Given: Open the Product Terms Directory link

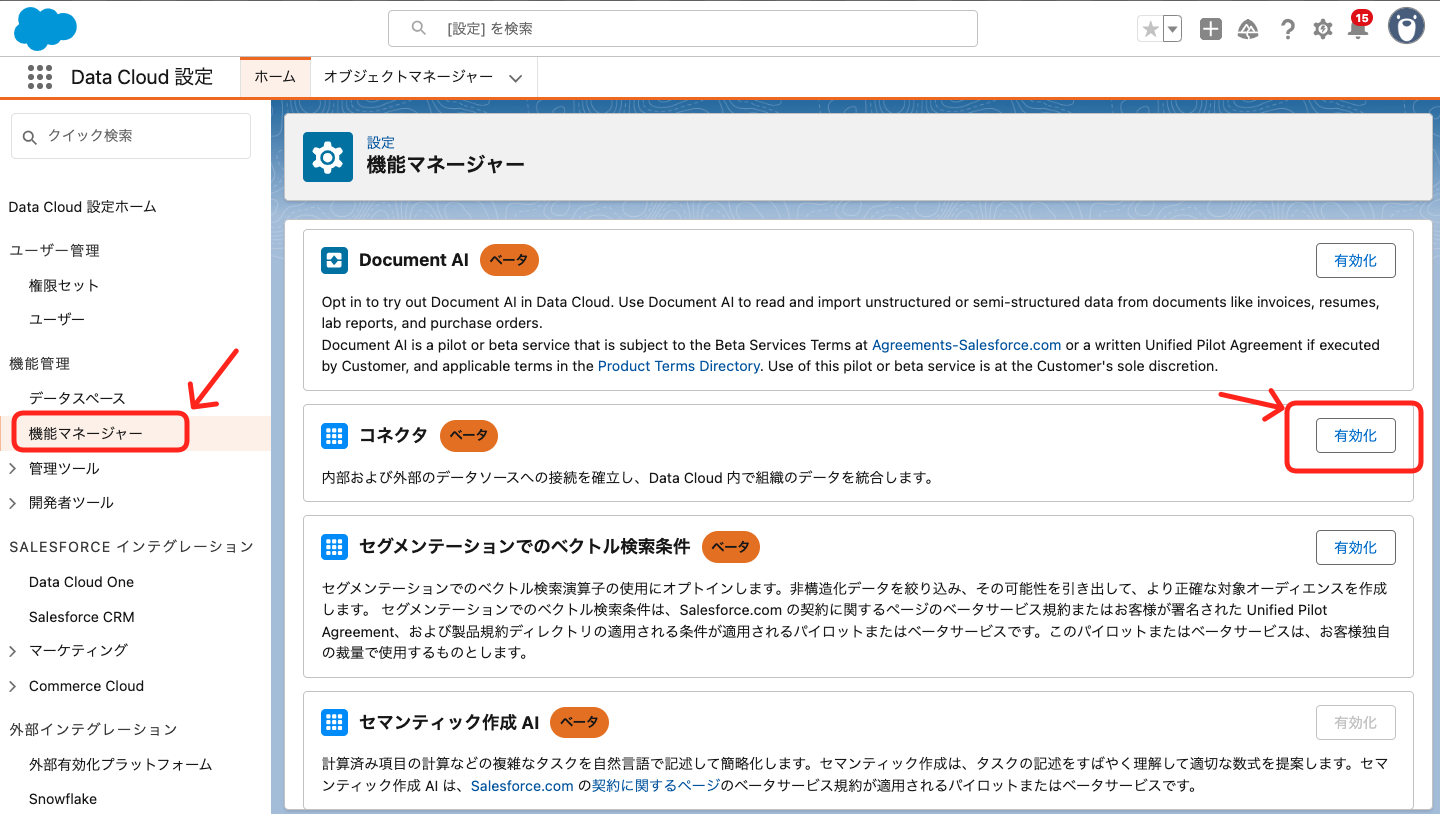Looking at the screenshot, I should 679,366.
